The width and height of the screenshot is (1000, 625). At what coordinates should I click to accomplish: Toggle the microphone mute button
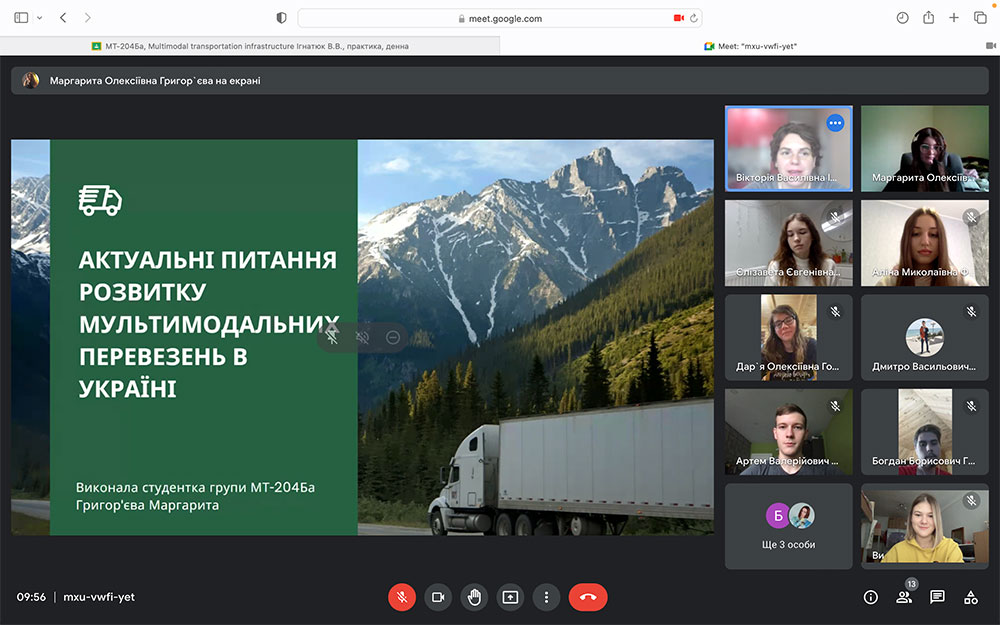pyautogui.click(x=402, y=597)
